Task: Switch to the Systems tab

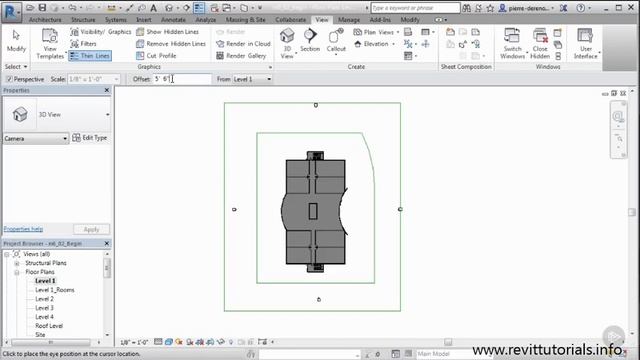Action: [x=116, y=20]
